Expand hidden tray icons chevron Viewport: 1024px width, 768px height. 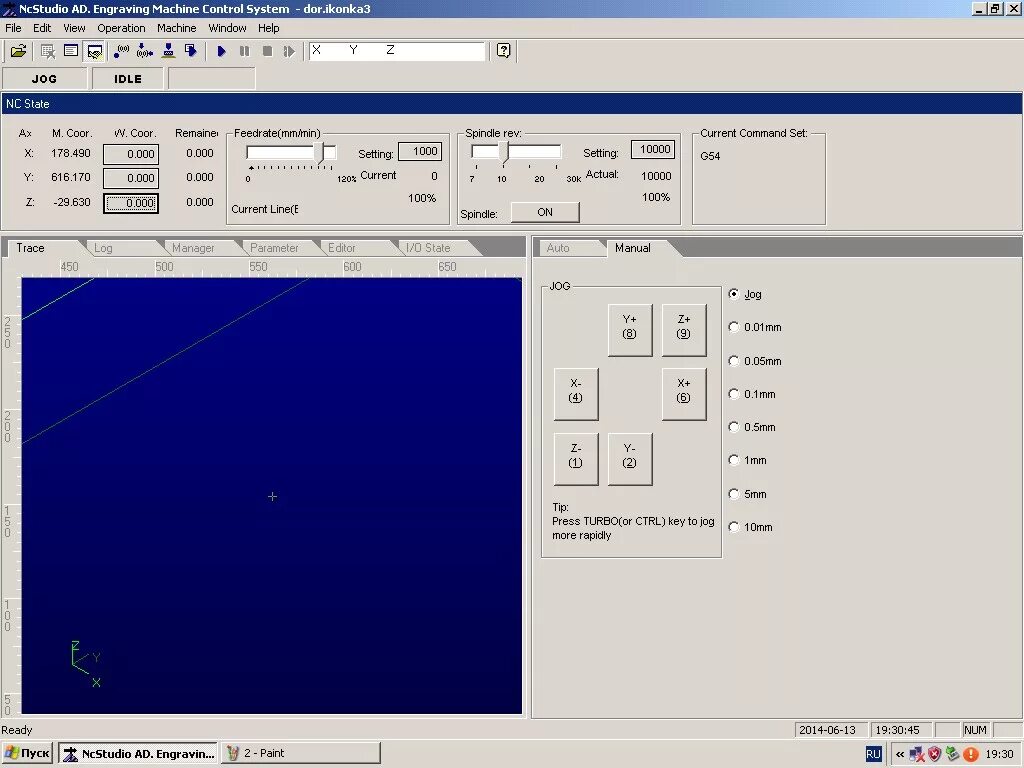pos(900,754)
